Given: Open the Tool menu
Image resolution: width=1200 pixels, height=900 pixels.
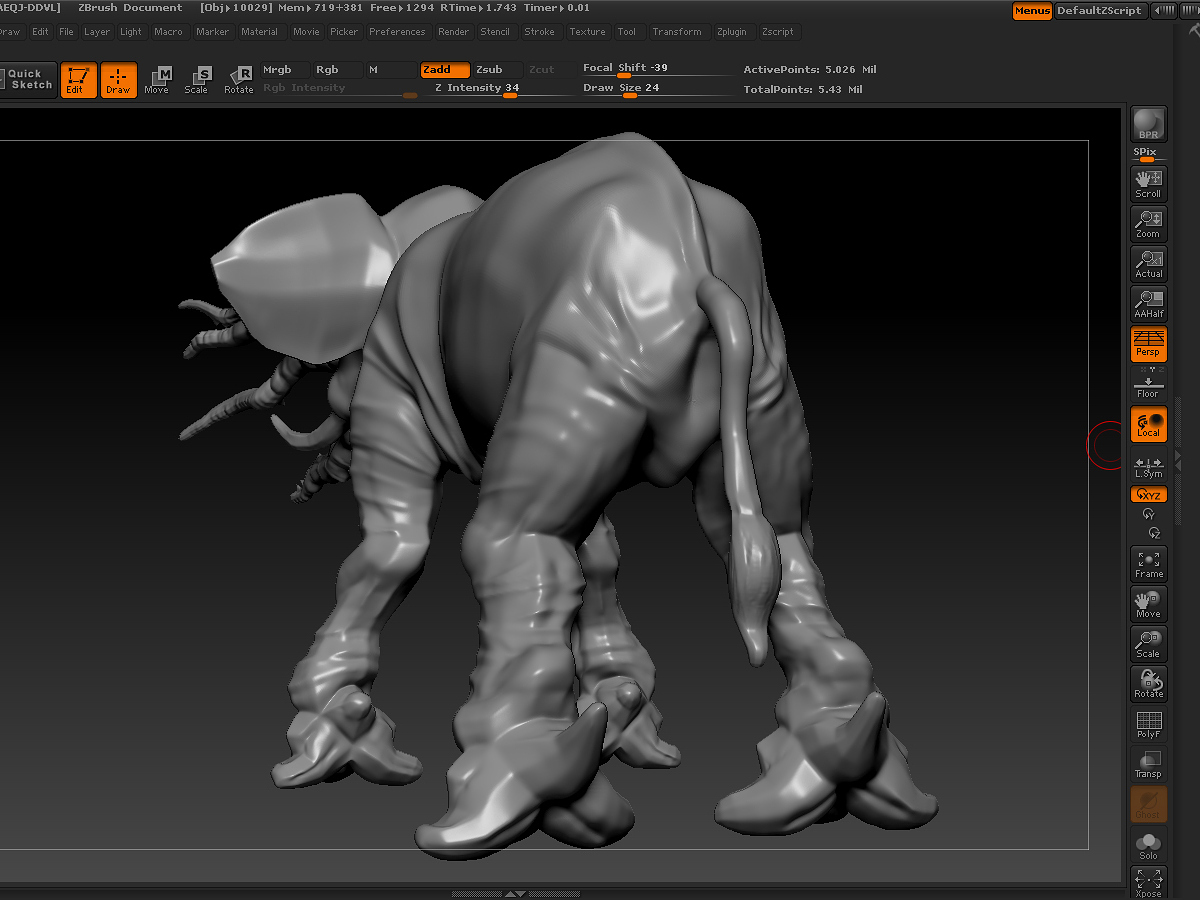Looking at the screenshot, I should point(627,32).
